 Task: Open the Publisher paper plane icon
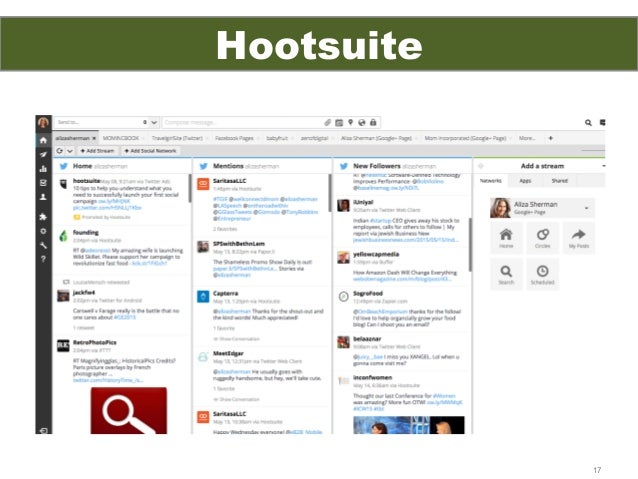point(43,155)
